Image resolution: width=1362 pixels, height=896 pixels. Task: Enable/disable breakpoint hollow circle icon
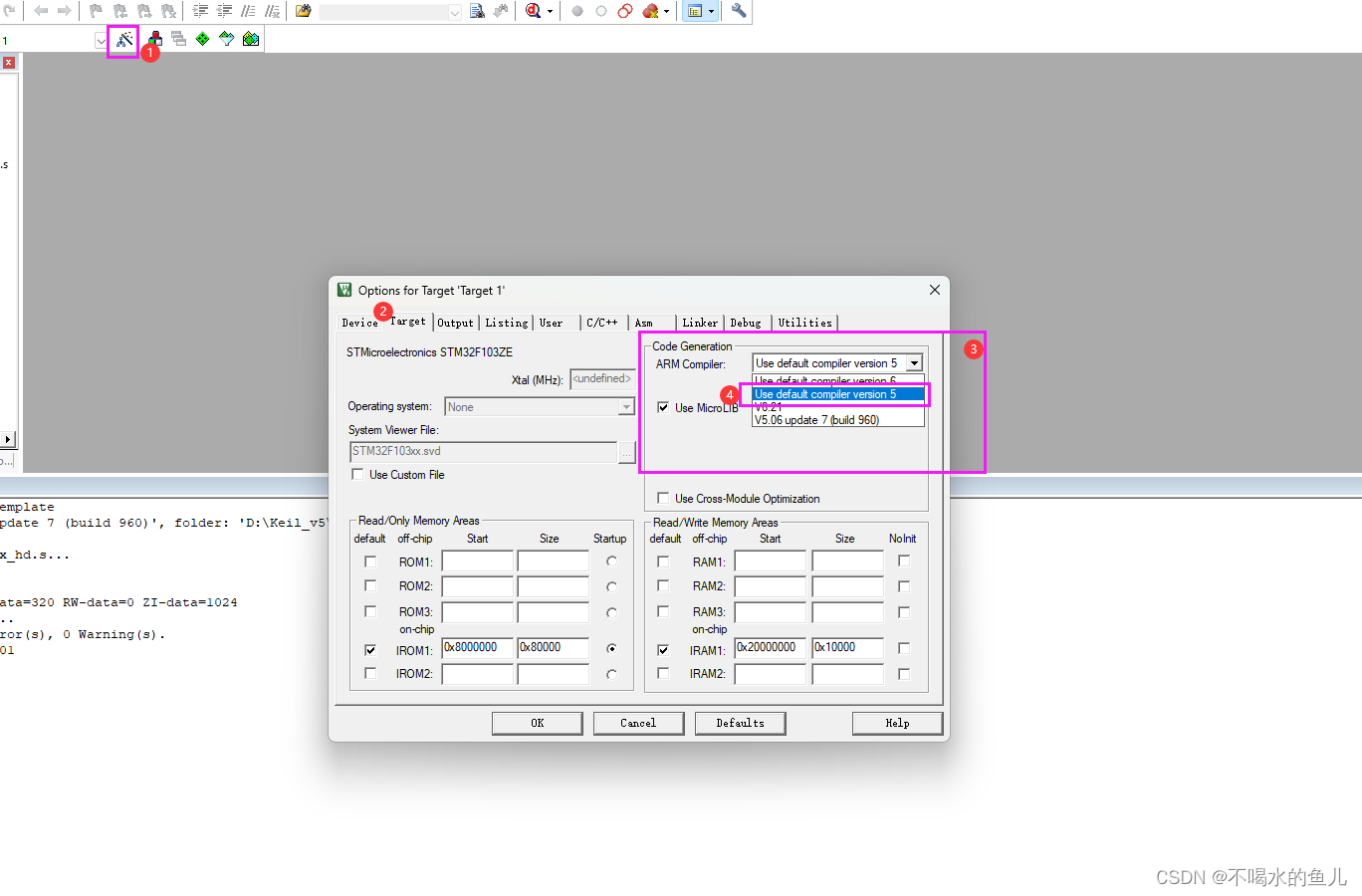pos(601,11)
